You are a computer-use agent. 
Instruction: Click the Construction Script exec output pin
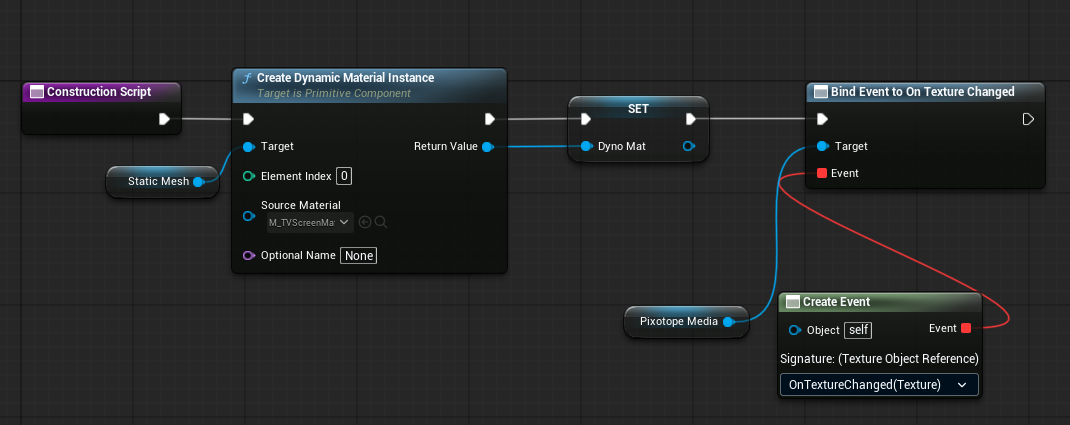coord(164,120)
